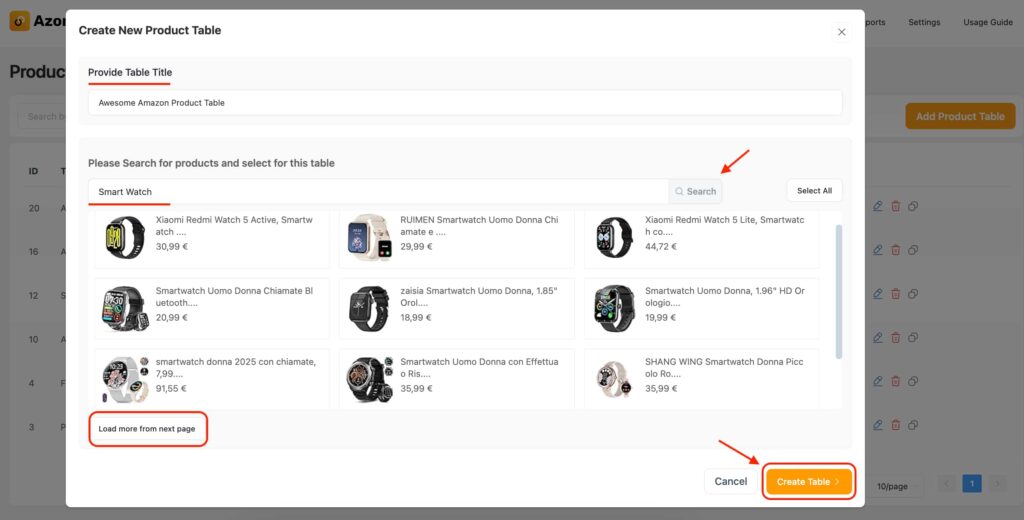1024x520 pixels.
Task: Edit background table row ID 16
Action: pyautogui.click(x=878, y=250)
